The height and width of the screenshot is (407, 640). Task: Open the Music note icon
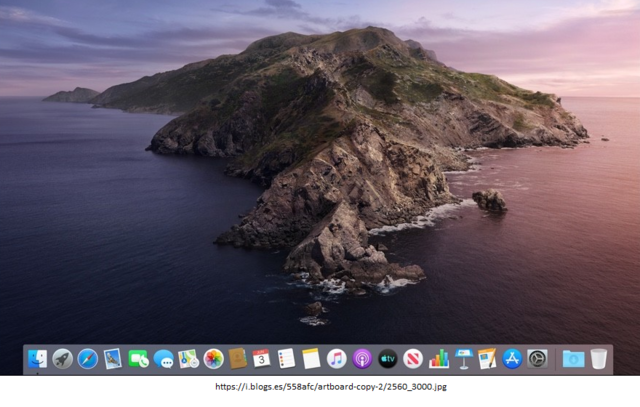(337, 359)
